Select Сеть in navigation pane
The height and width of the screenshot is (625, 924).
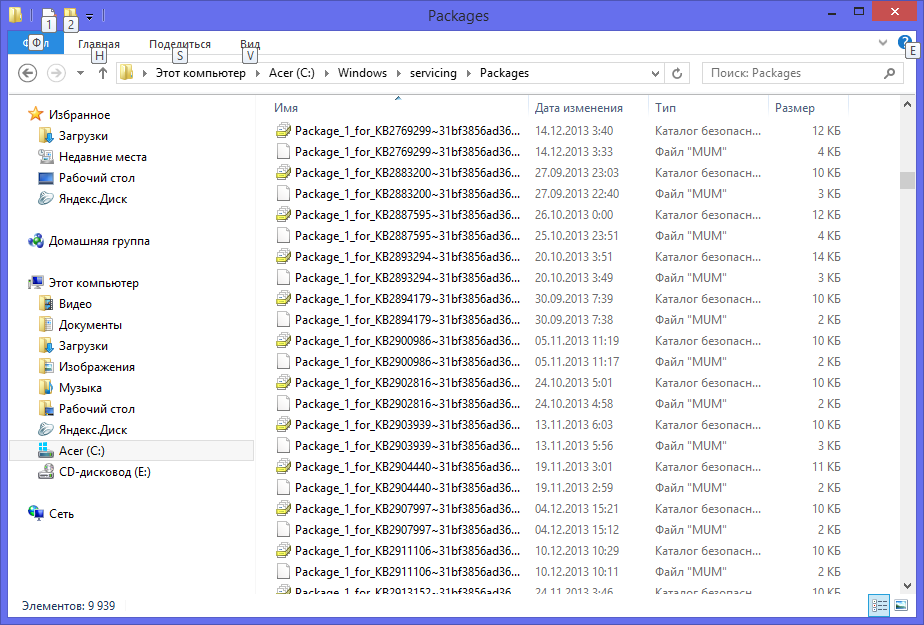(x=61, y=514)
